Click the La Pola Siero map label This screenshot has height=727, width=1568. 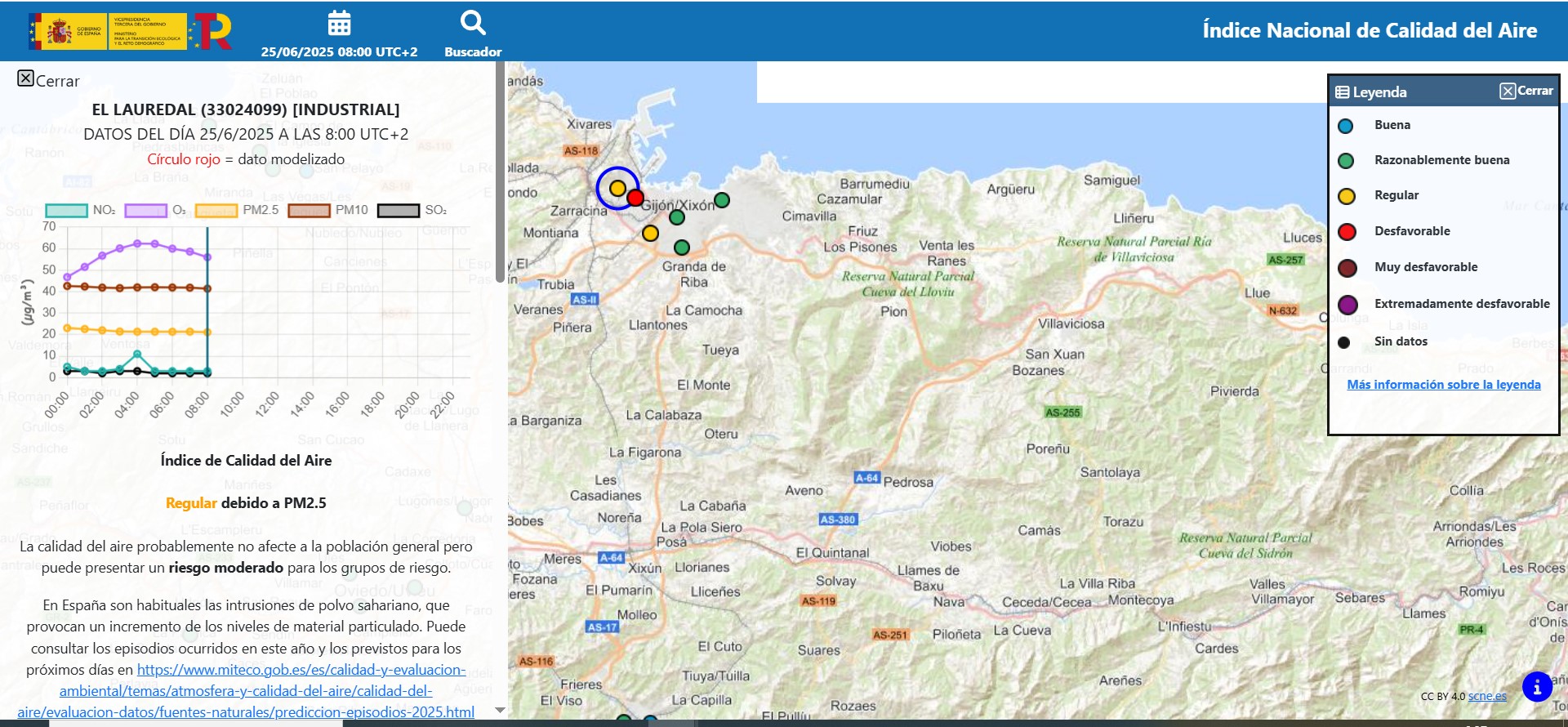coord(702,528)
